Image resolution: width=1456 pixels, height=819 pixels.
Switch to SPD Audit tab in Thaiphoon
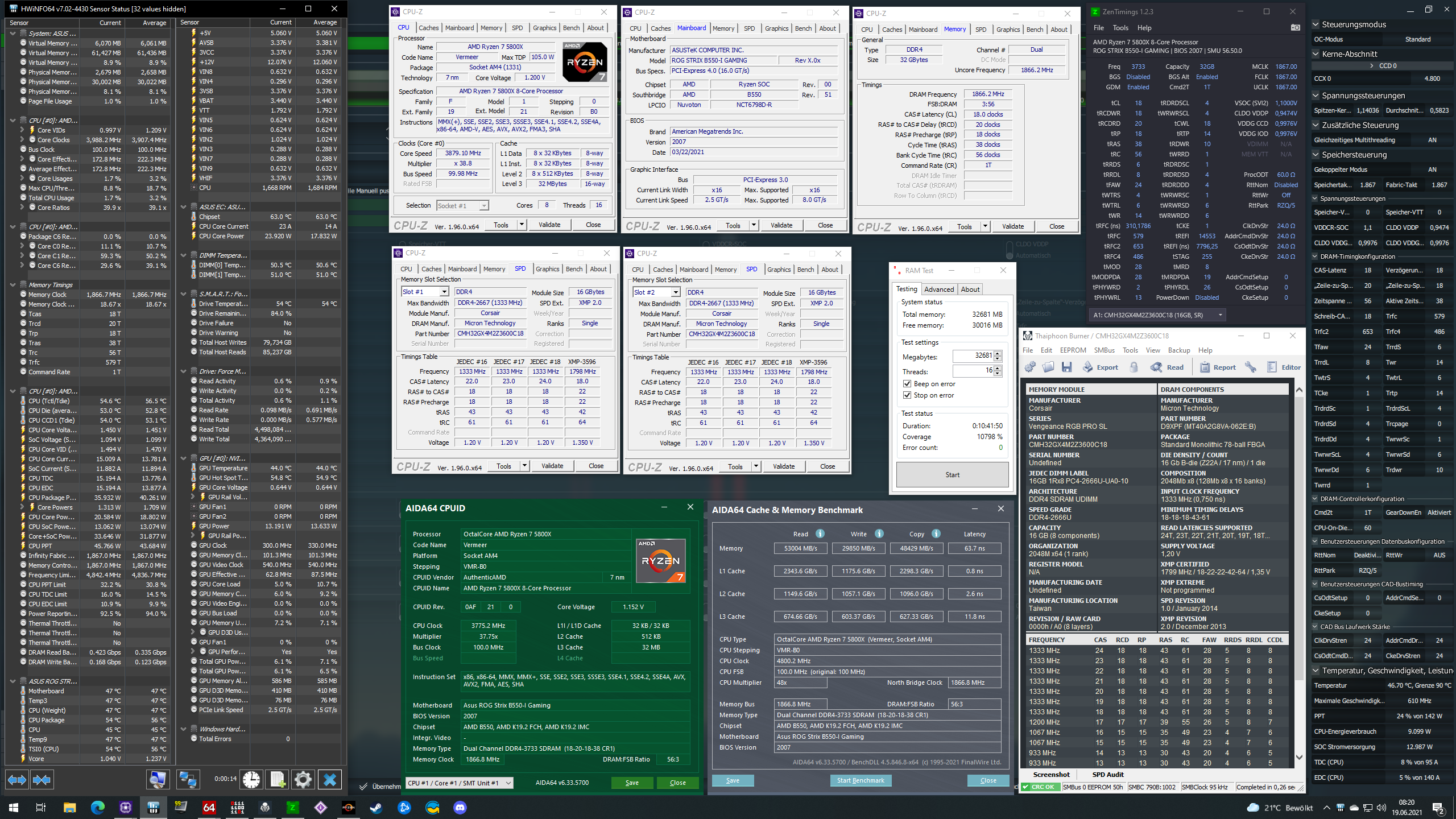(x=1107, y=775)
